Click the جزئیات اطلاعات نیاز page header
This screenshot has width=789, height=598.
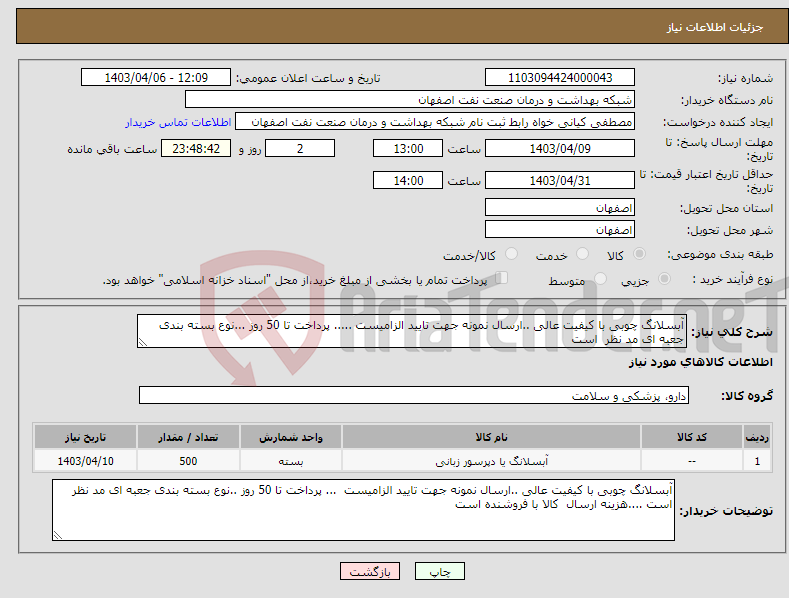(715, 28)
